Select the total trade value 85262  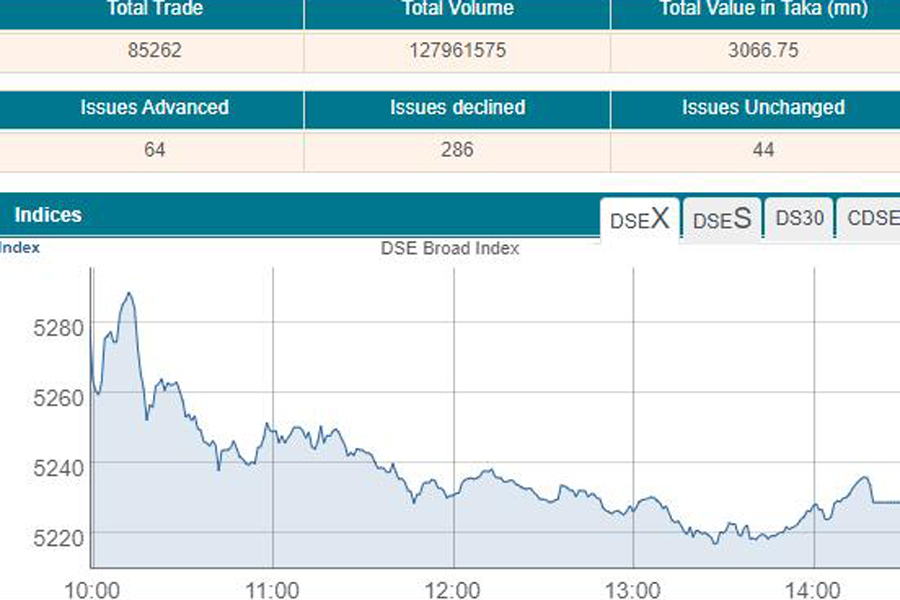pyautogui.click(x=154, y=50)
